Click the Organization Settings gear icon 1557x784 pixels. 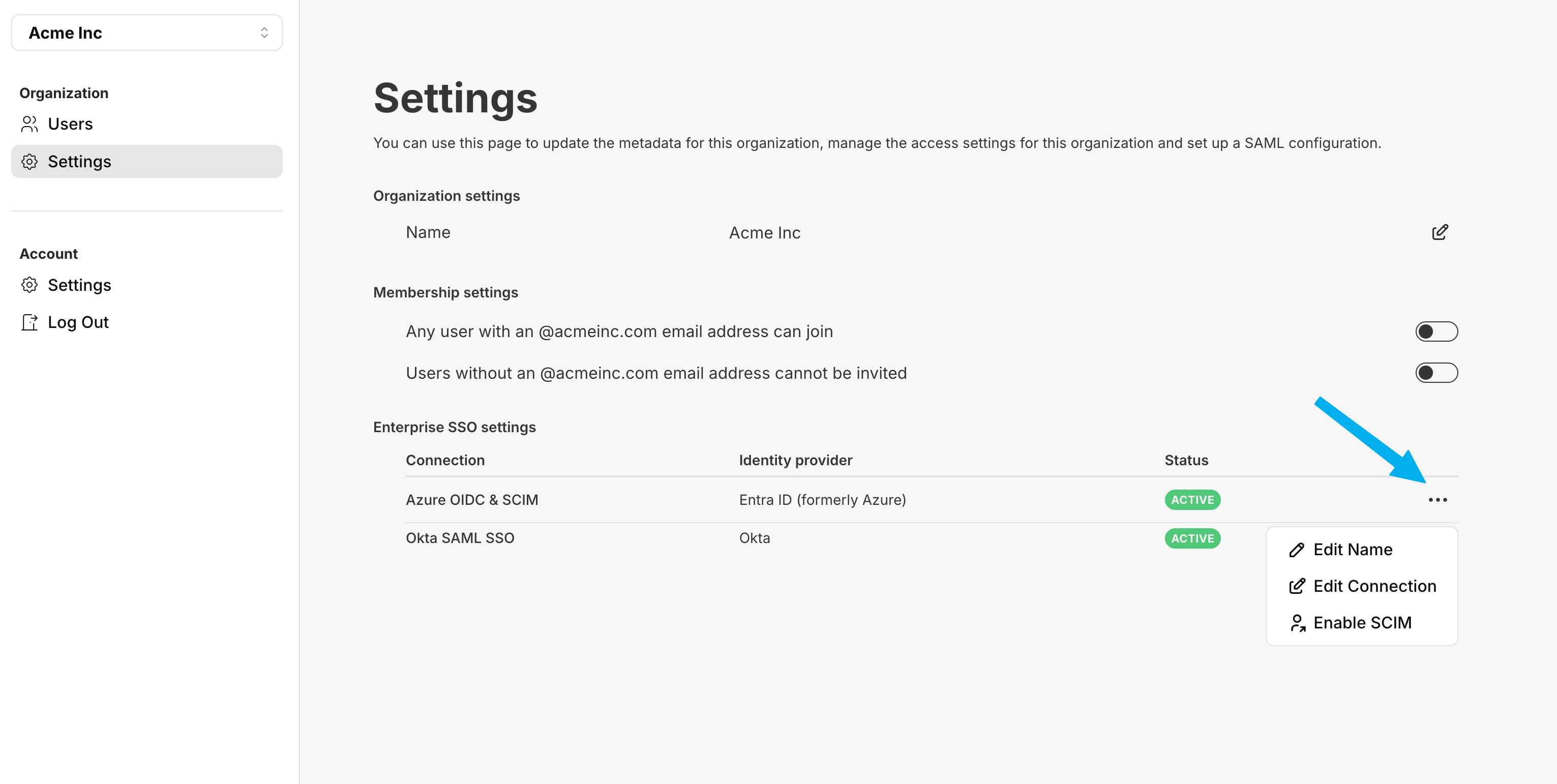tap(29, 161)
